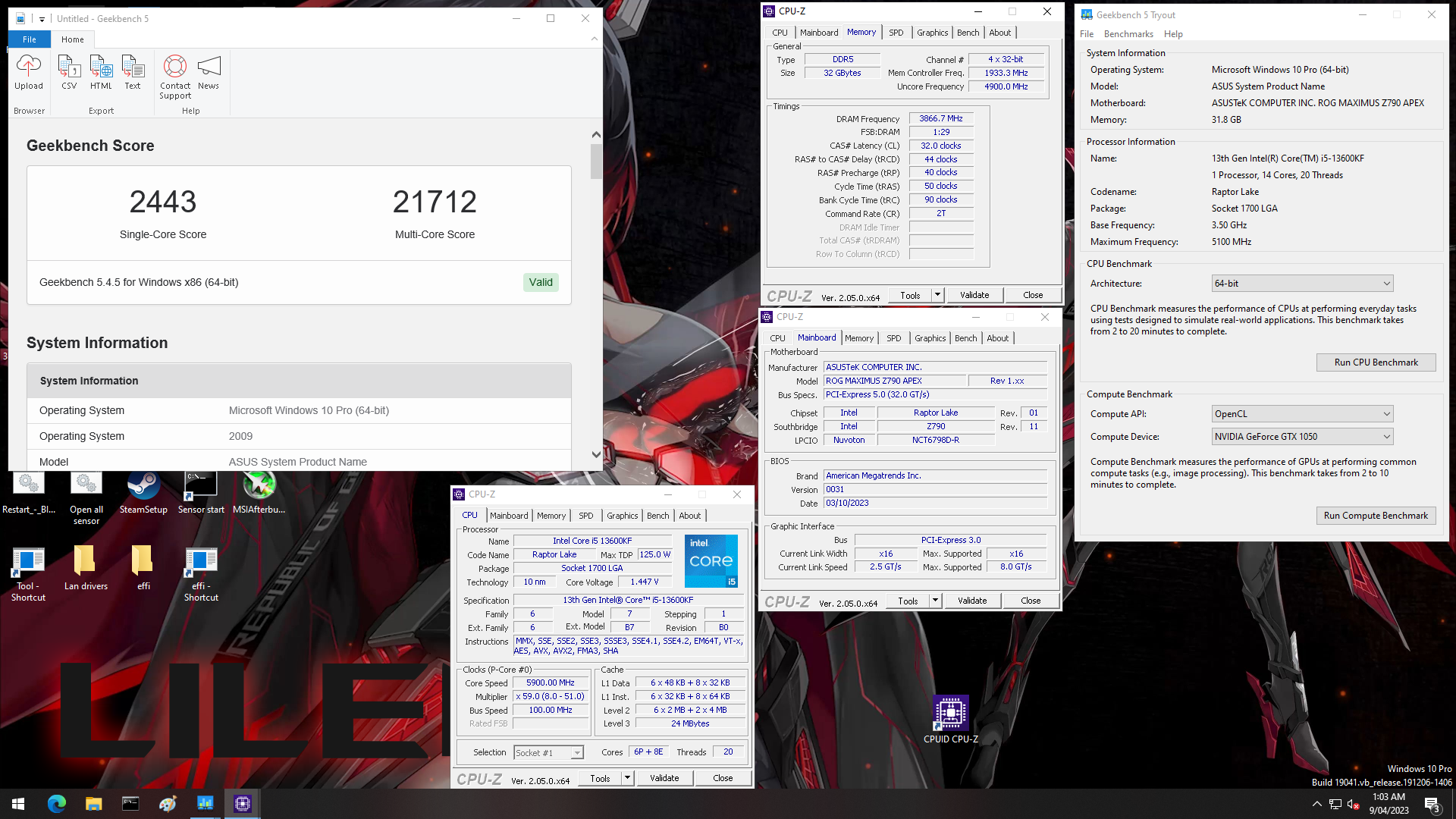The image size is (1456, 819).
Task: Open Contact Support in Geekbench ribbon
Action: [175, 77]
